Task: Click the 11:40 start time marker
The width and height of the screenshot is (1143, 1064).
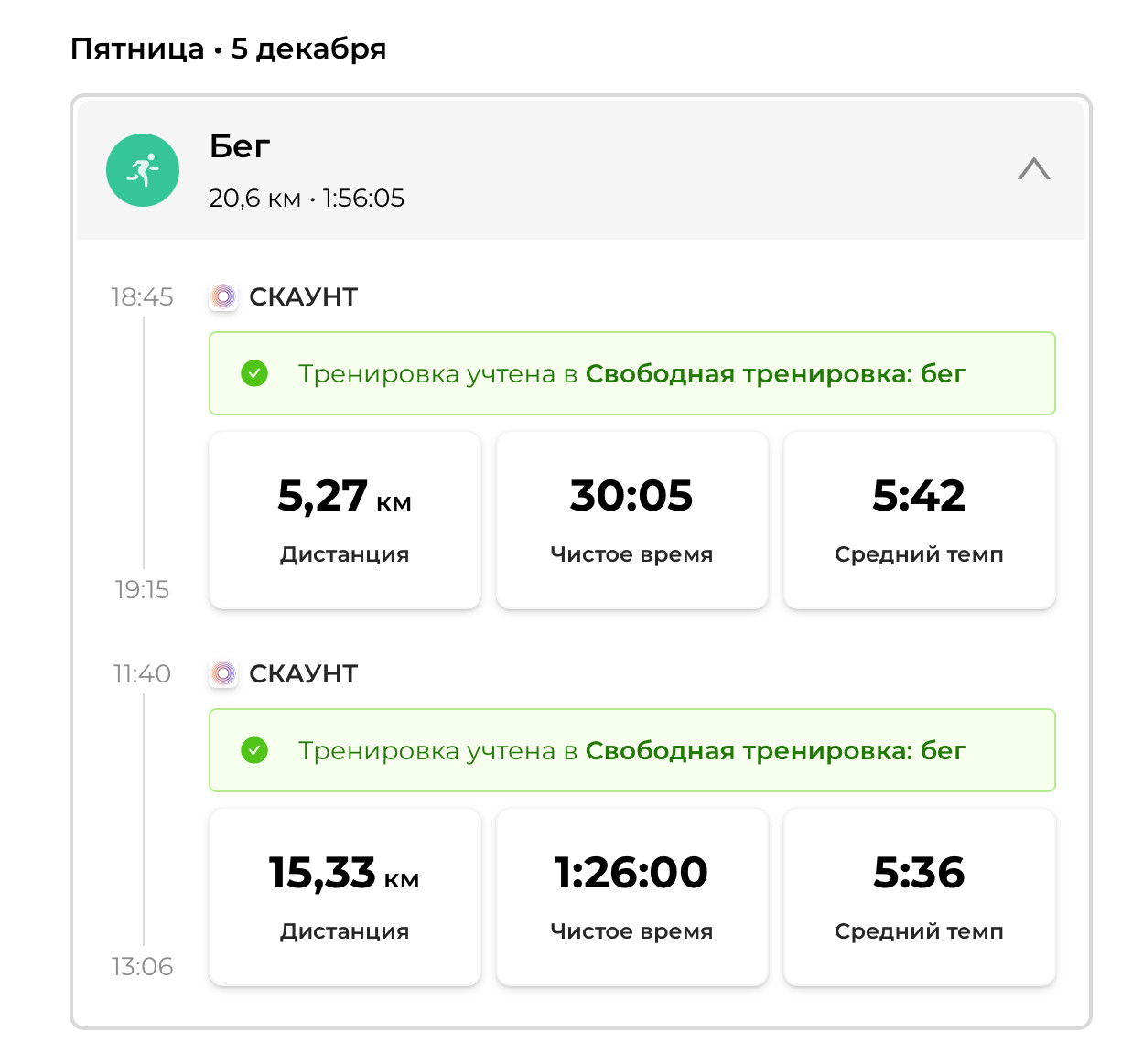Action: point(142,673)
